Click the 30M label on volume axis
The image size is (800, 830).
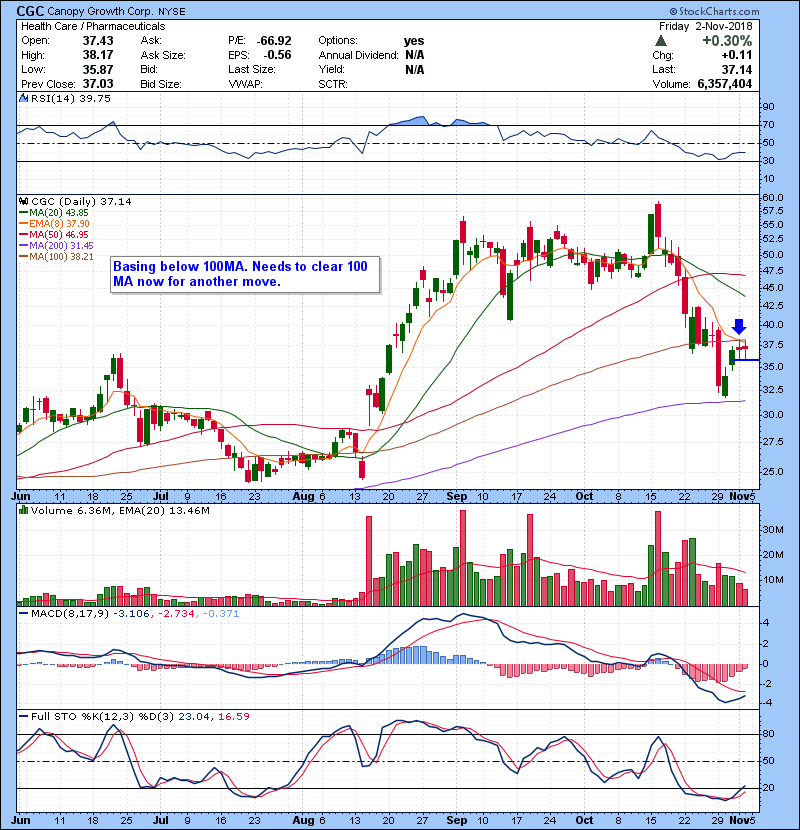772,529
